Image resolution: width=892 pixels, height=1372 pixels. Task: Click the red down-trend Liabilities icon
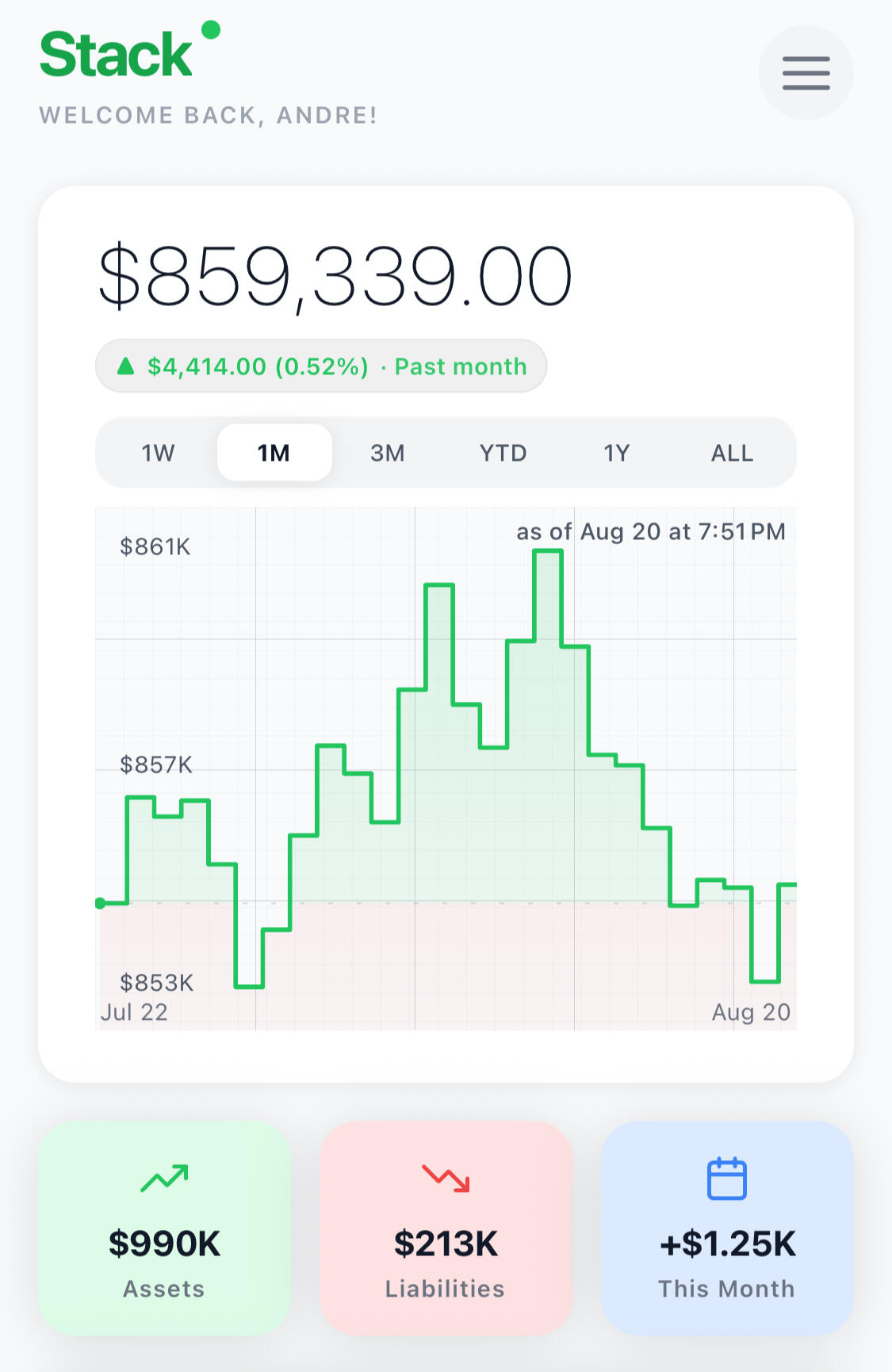[x=446, y=1178]
